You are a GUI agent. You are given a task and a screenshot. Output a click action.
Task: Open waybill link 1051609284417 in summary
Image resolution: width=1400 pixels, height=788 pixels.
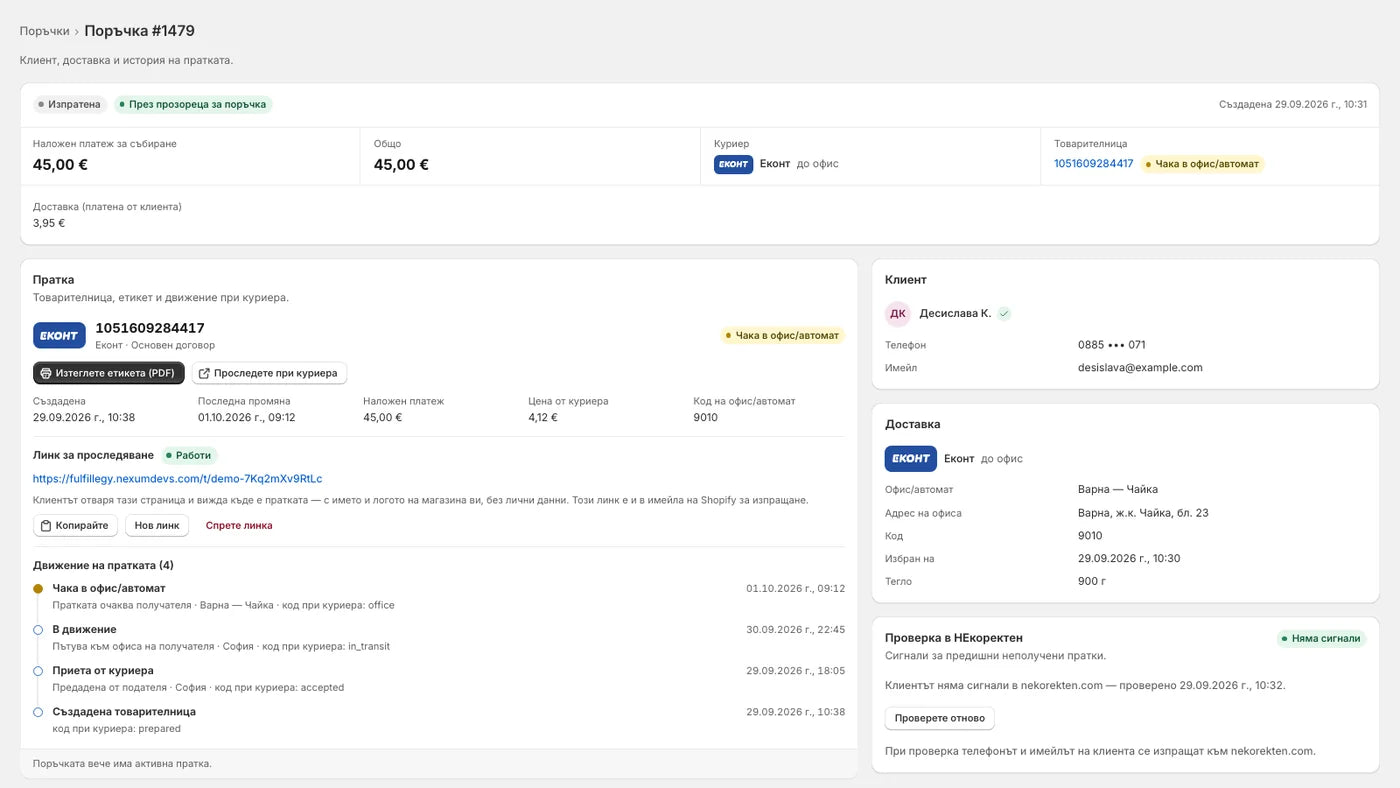1094,164
